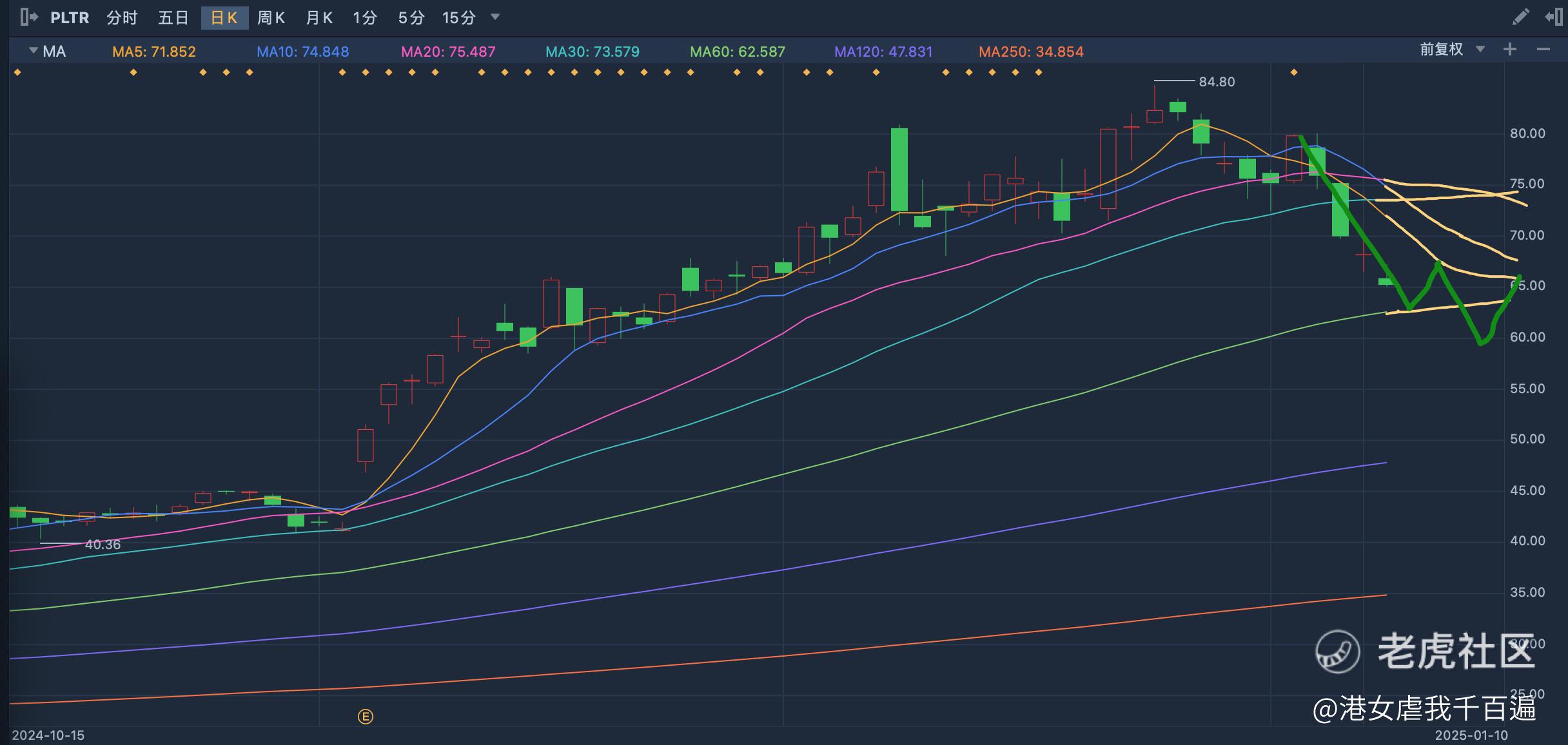
Task: Select the MA20: 75.487 label
Action: (448, 52)
